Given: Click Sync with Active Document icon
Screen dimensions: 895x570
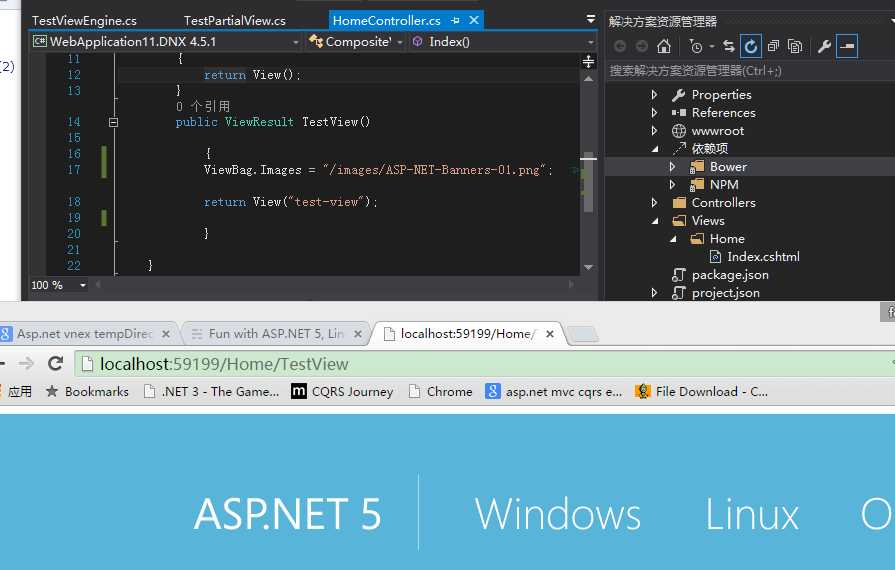Looking at the screenshot, I should pos(728,46).
